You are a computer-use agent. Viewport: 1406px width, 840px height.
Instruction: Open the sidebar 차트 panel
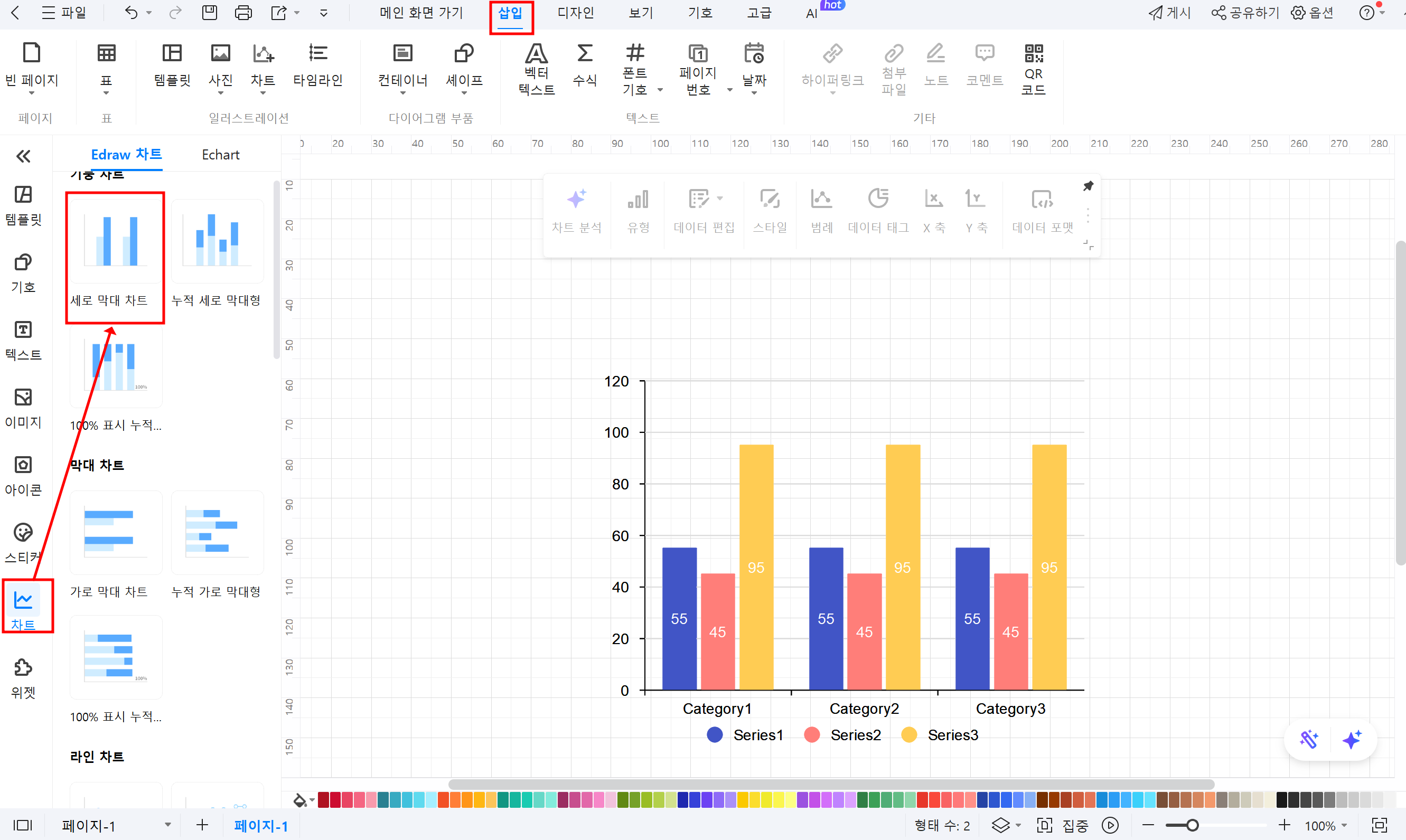tap(23, 611)
